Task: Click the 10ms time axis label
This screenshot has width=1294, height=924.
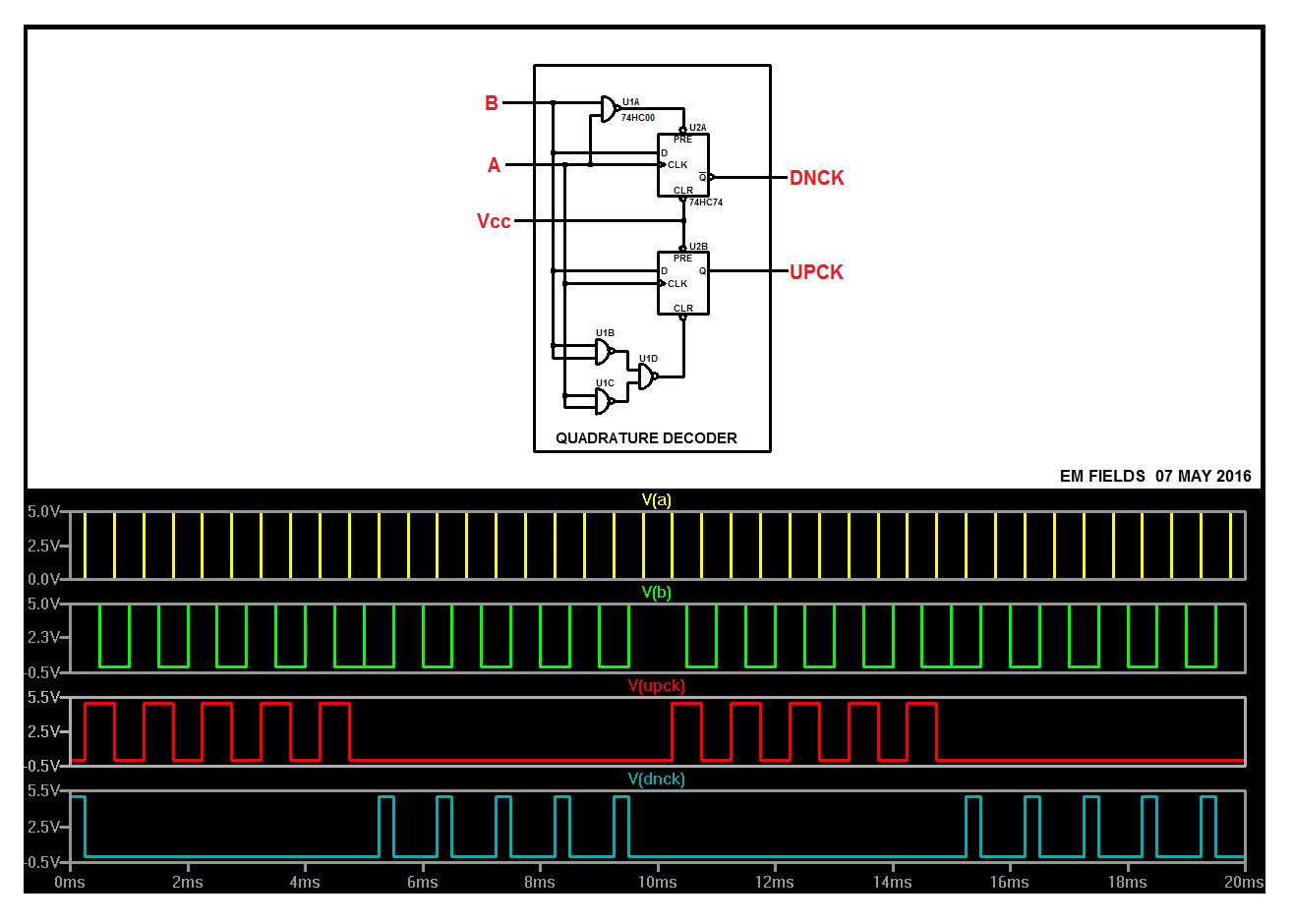Action: tap(658, 883)
